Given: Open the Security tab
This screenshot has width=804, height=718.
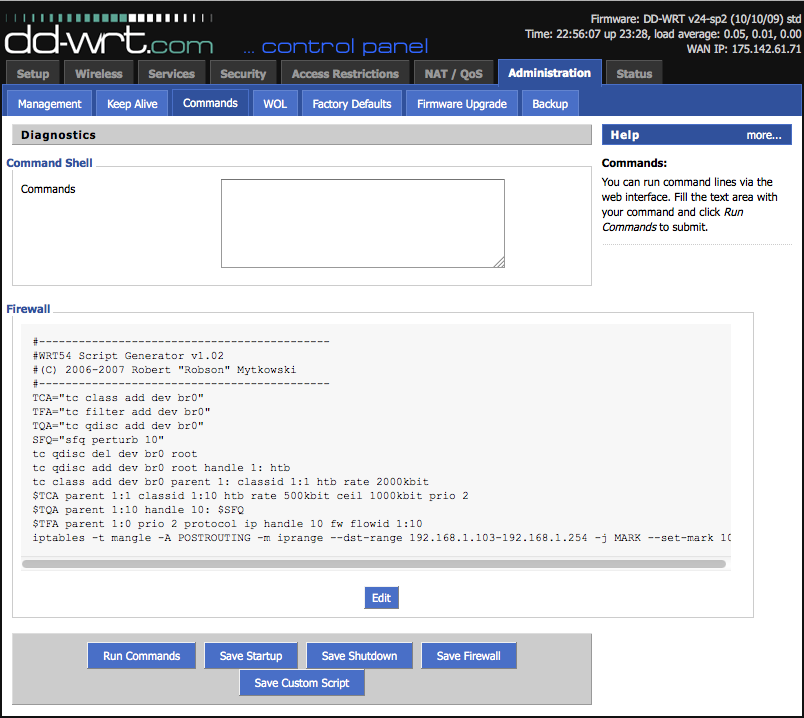Looking at the screenshot, I should 243,72.
